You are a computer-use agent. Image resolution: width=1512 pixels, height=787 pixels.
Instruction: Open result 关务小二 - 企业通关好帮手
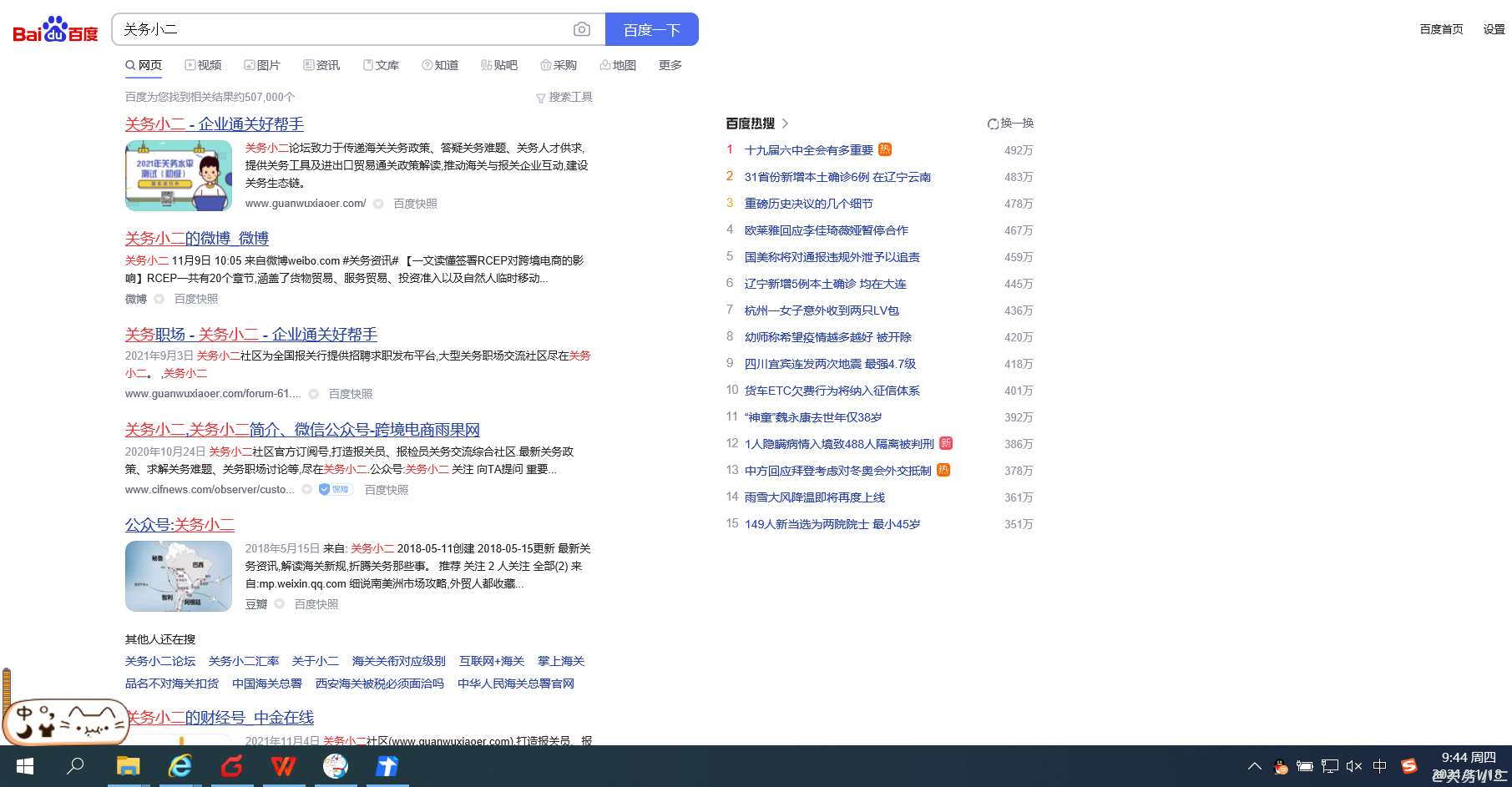[x=215, y=124]
